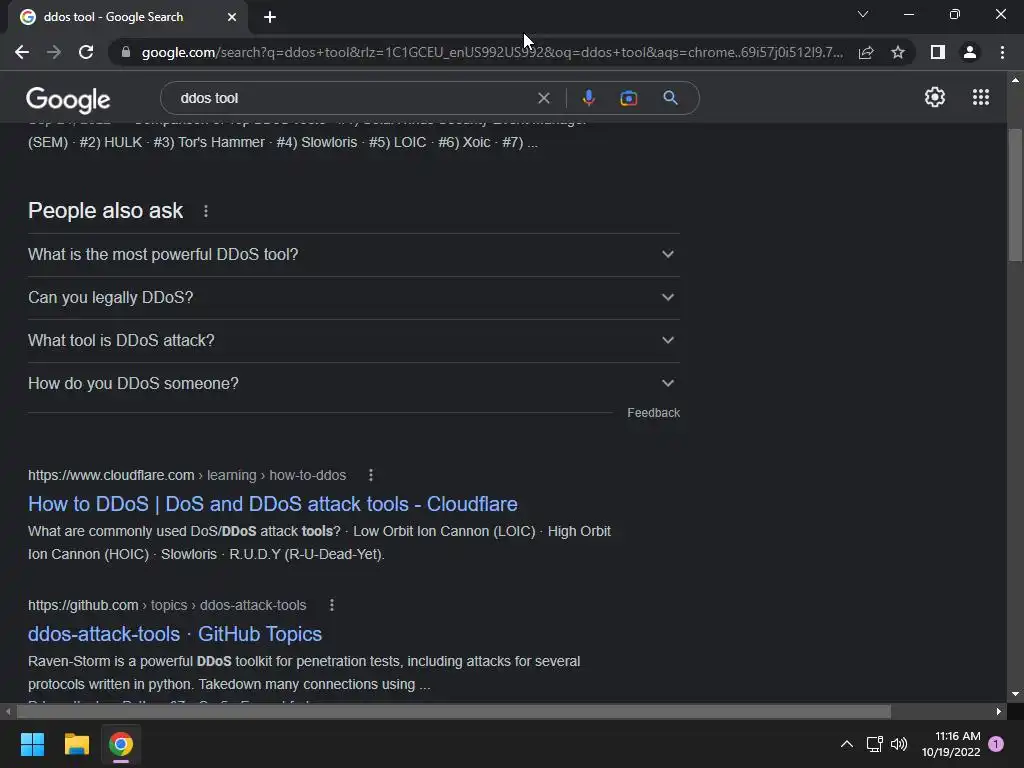Reload the Google search page
Viewport: 1024px width, 768px height.
coord(86,52)
